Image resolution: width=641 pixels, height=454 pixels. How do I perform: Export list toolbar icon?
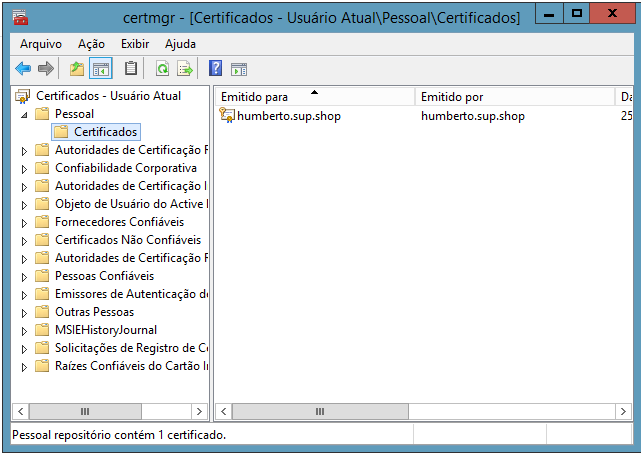[x=185, y=69]
